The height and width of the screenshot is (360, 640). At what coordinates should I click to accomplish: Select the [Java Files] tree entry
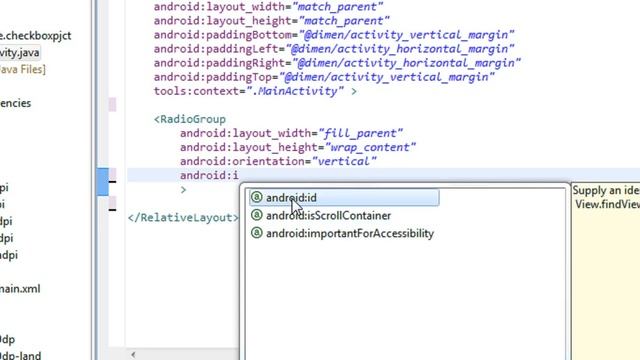22,69
